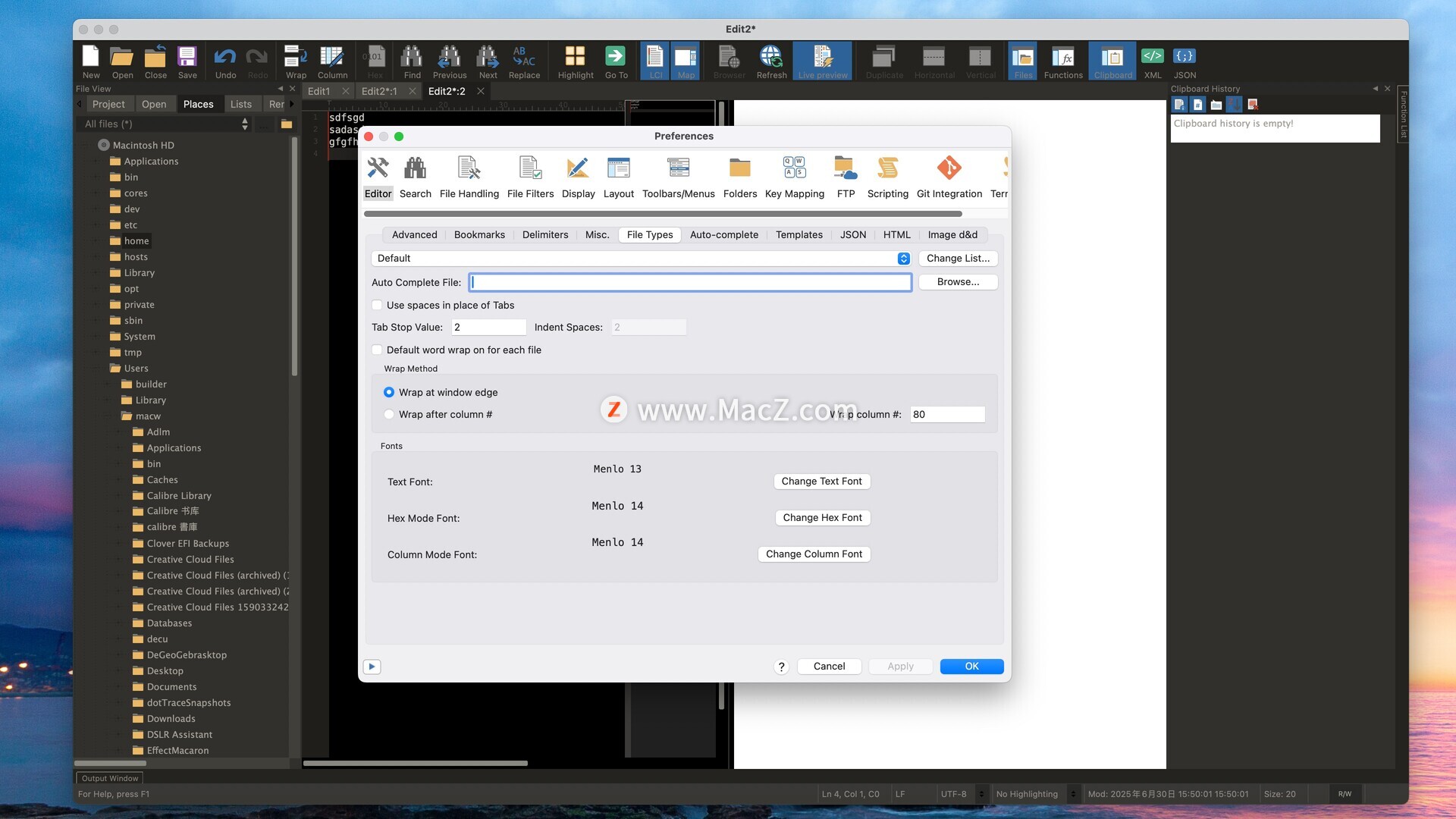Image resolution: width=1456 pixels, height=819 pixels.
Task: Click the Cancel button in Preferences
Action: tap(829, 666)
